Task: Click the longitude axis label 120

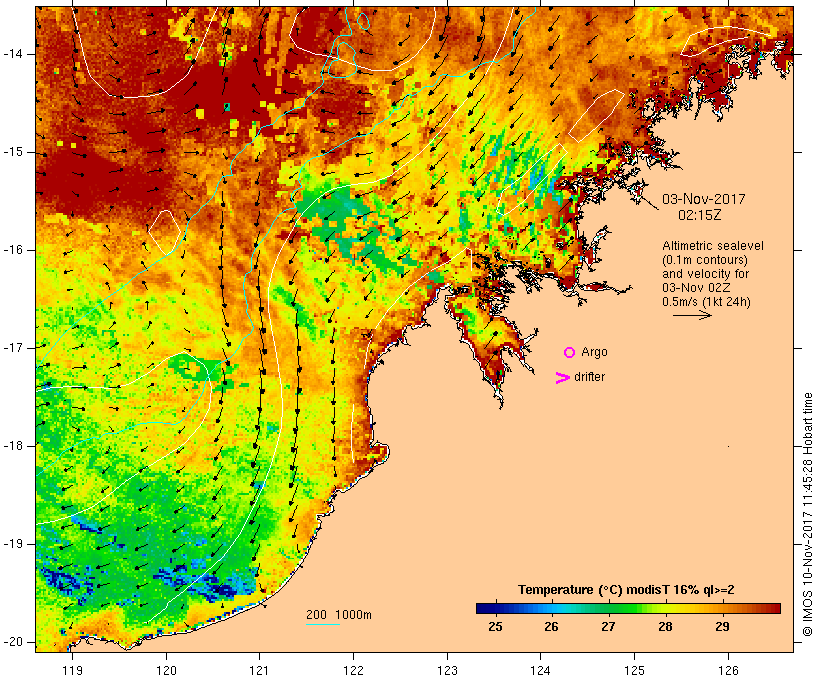Action: [x=166, y=670]
